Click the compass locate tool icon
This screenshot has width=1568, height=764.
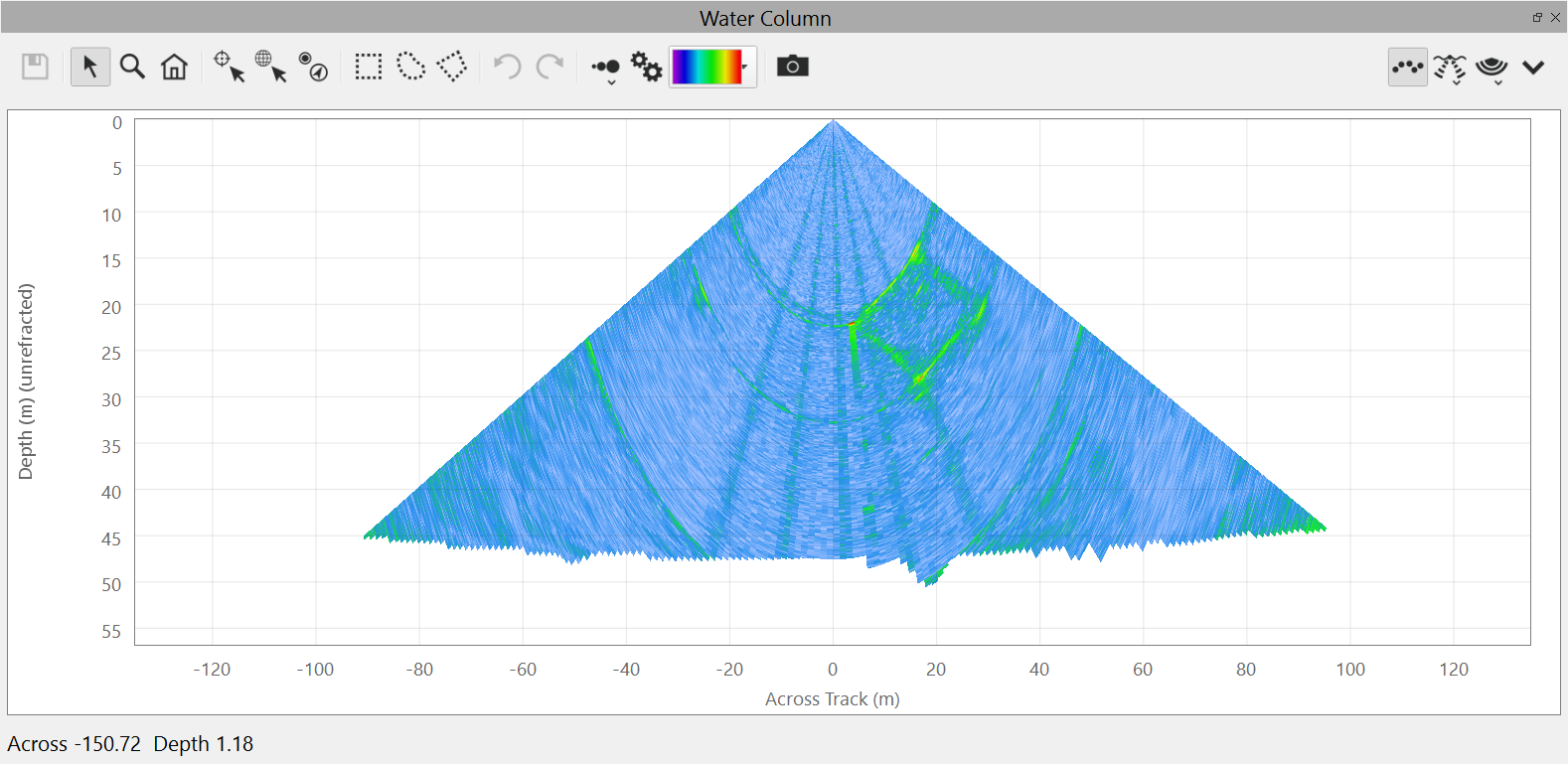tap(314, 67)
